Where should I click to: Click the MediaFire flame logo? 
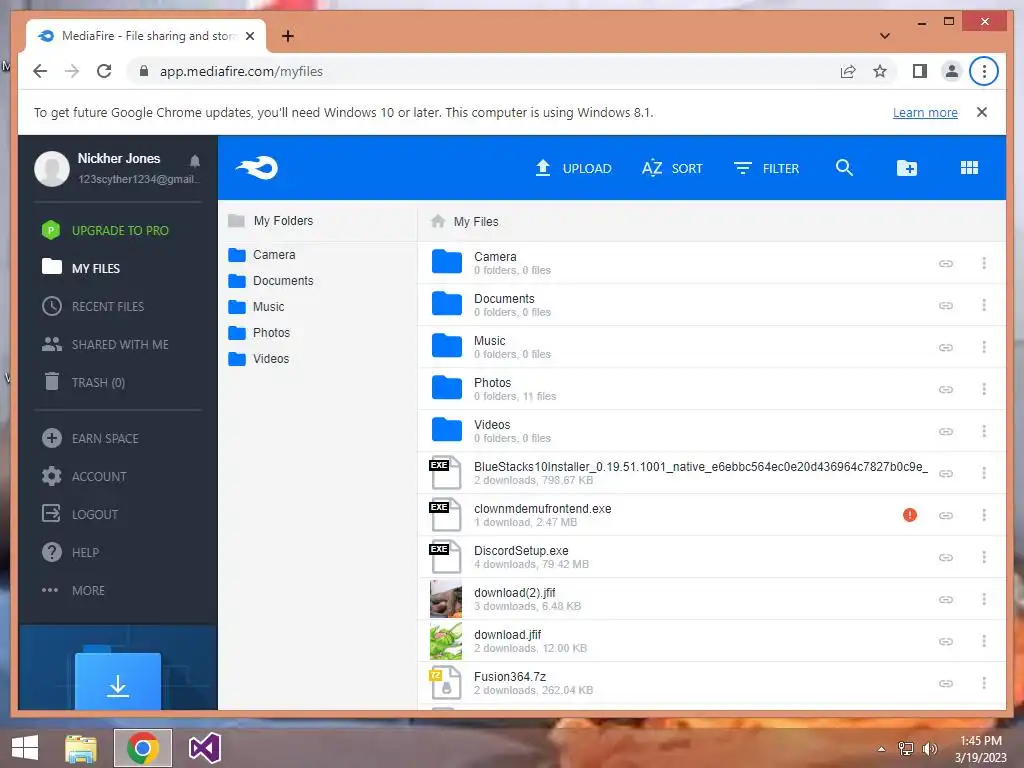pyautogui.click(x=257, y=168)
